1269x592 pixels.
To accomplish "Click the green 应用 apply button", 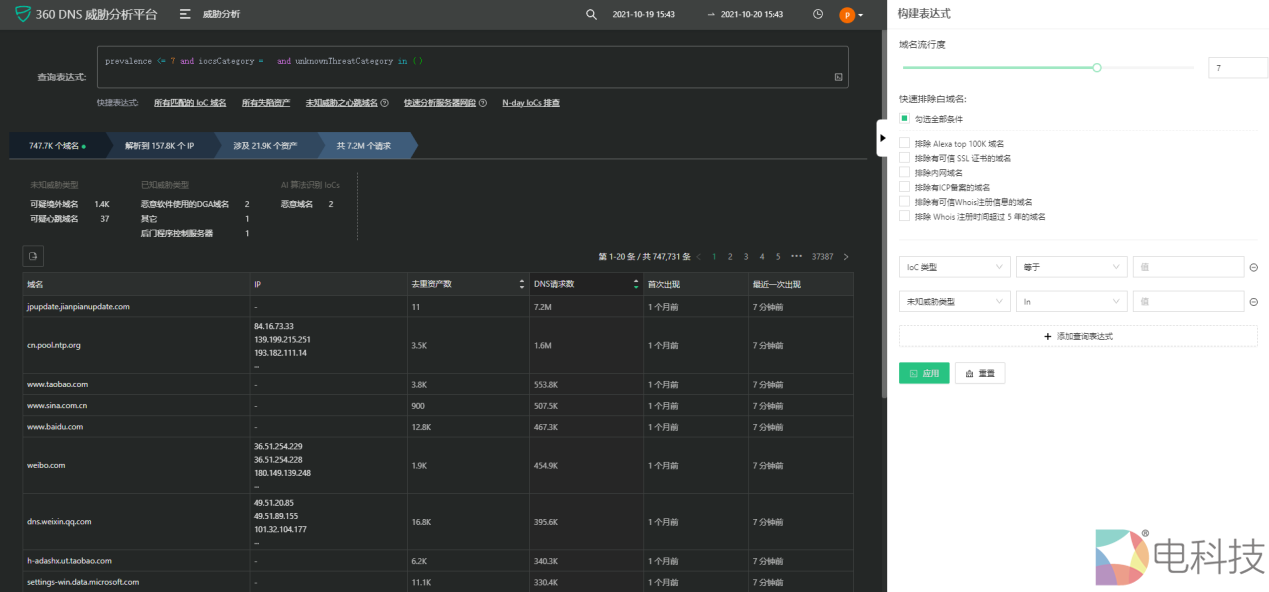I will click(922, 372).
